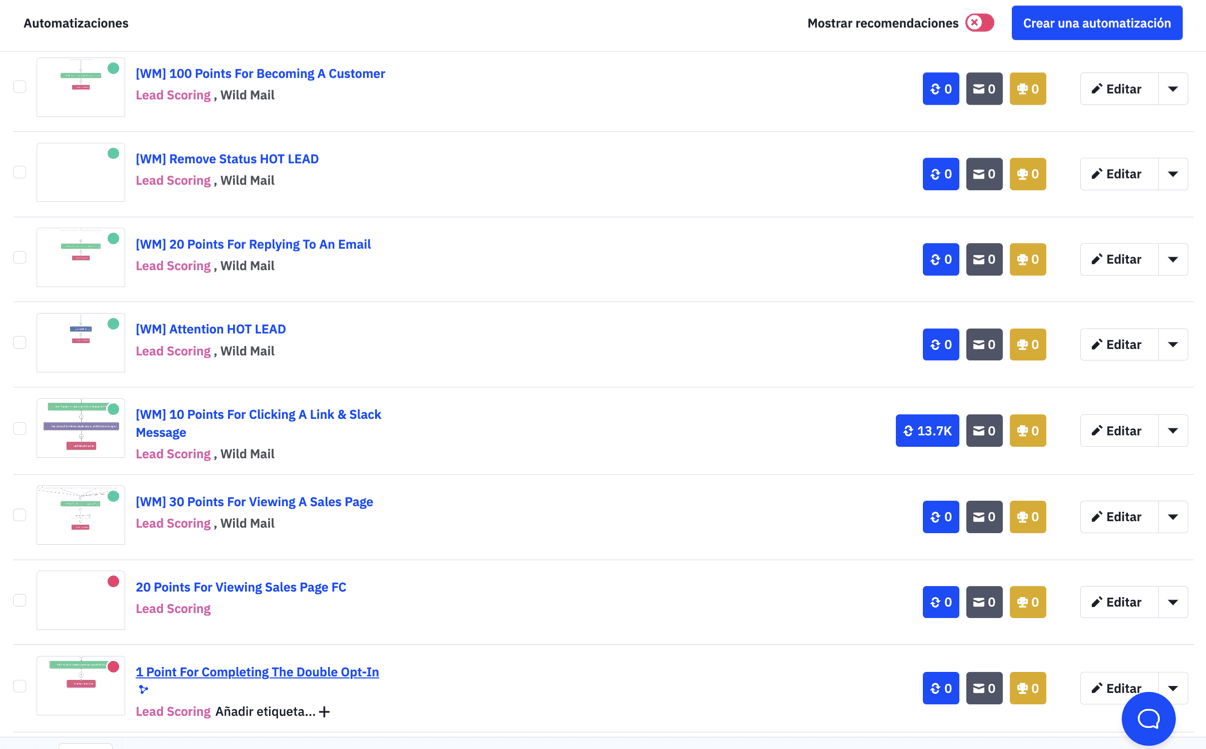The width and height of the screenshot is (1206, 749).
Task: View contacts badge for Attention HOT LEAD
Action: [941, 345]
